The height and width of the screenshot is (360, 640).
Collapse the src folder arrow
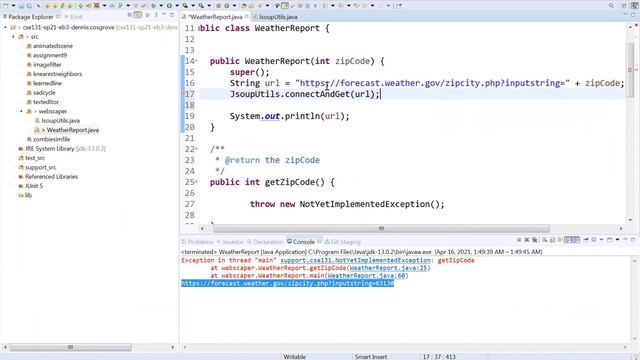13,37
